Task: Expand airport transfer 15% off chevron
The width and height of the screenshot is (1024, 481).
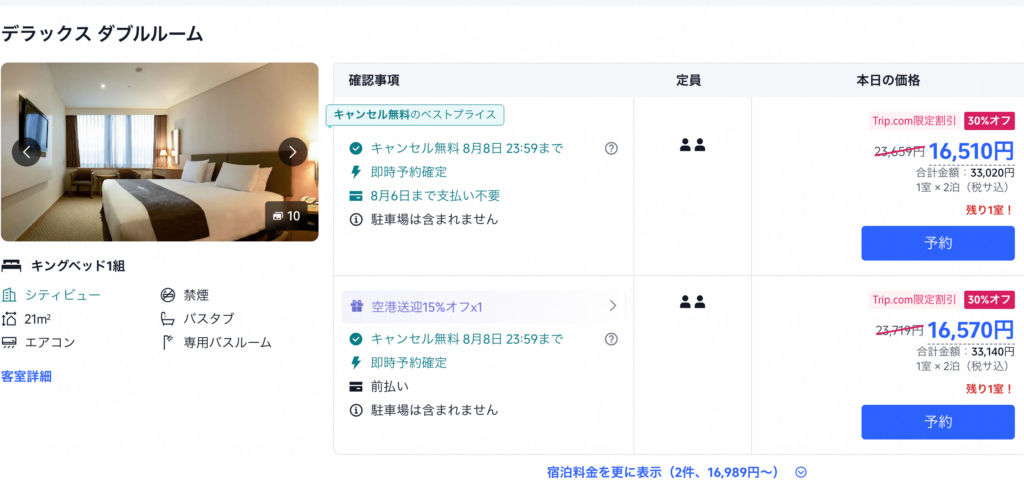Action: [x=613, y=305]
